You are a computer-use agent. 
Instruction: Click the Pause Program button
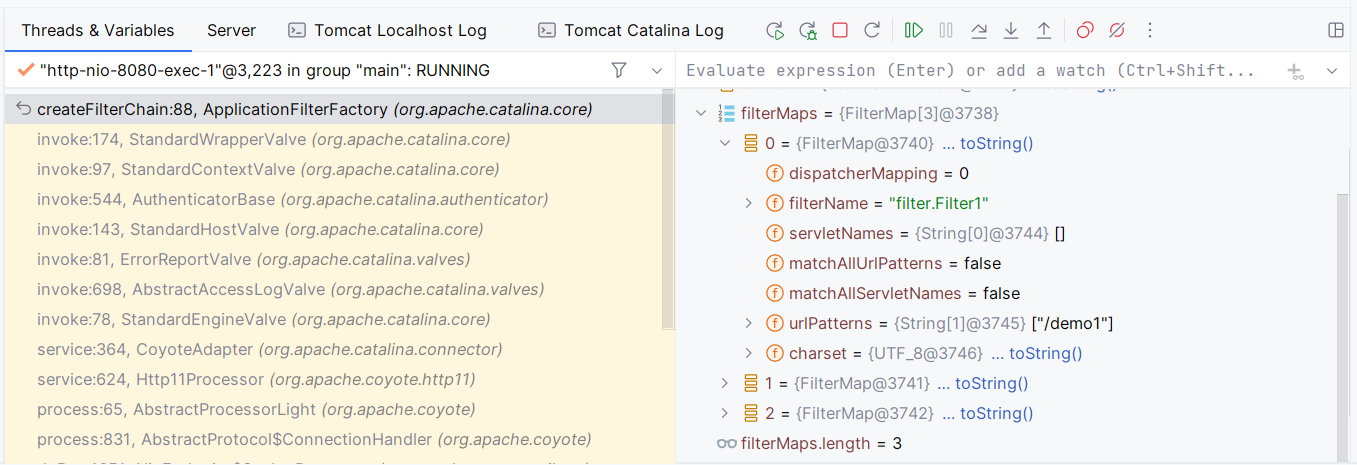tap(946, 31)
